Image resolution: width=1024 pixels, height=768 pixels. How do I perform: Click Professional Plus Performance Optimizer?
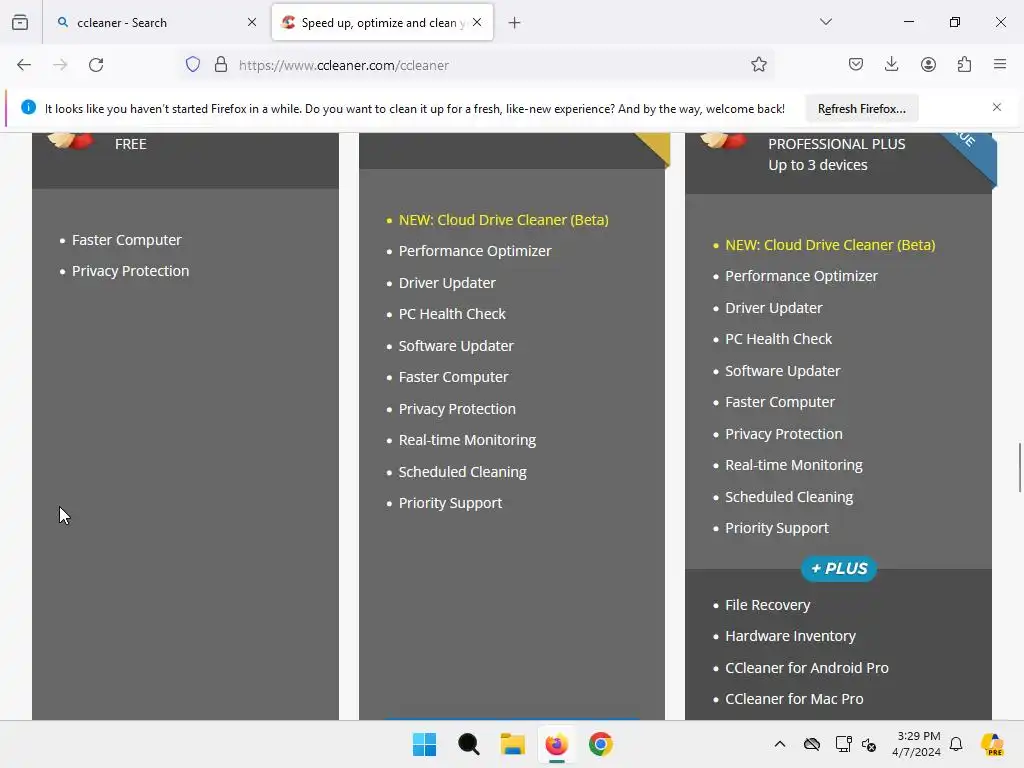[801, 276]
